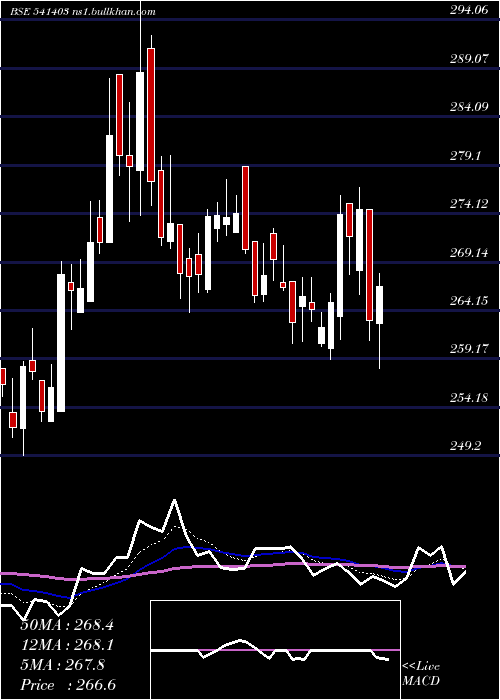500x700 pixels.
Task: Click the 259.17 price axis label
Action: (x=469, y=349)
